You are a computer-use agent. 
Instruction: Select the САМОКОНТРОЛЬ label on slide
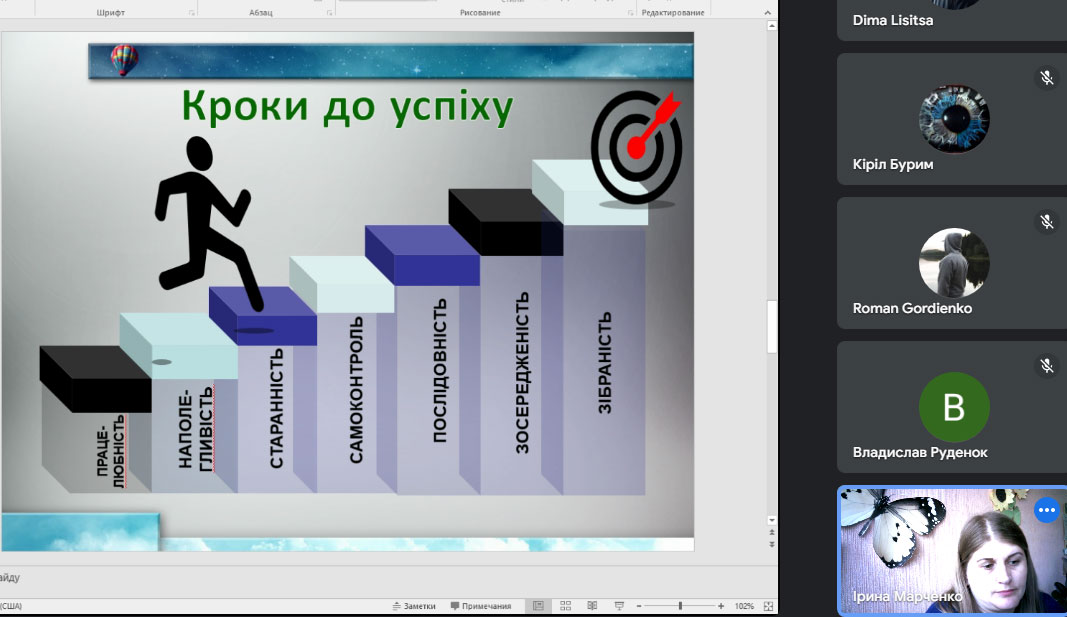click(356, 390)
